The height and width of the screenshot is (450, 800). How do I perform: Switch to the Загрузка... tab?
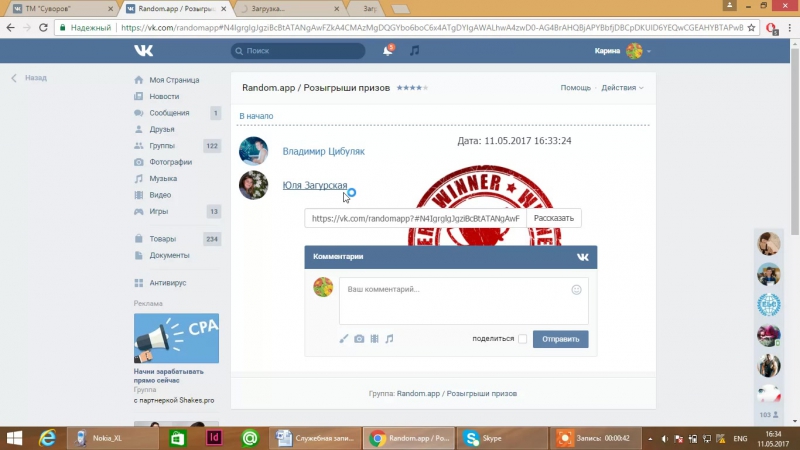coord(290,9)
